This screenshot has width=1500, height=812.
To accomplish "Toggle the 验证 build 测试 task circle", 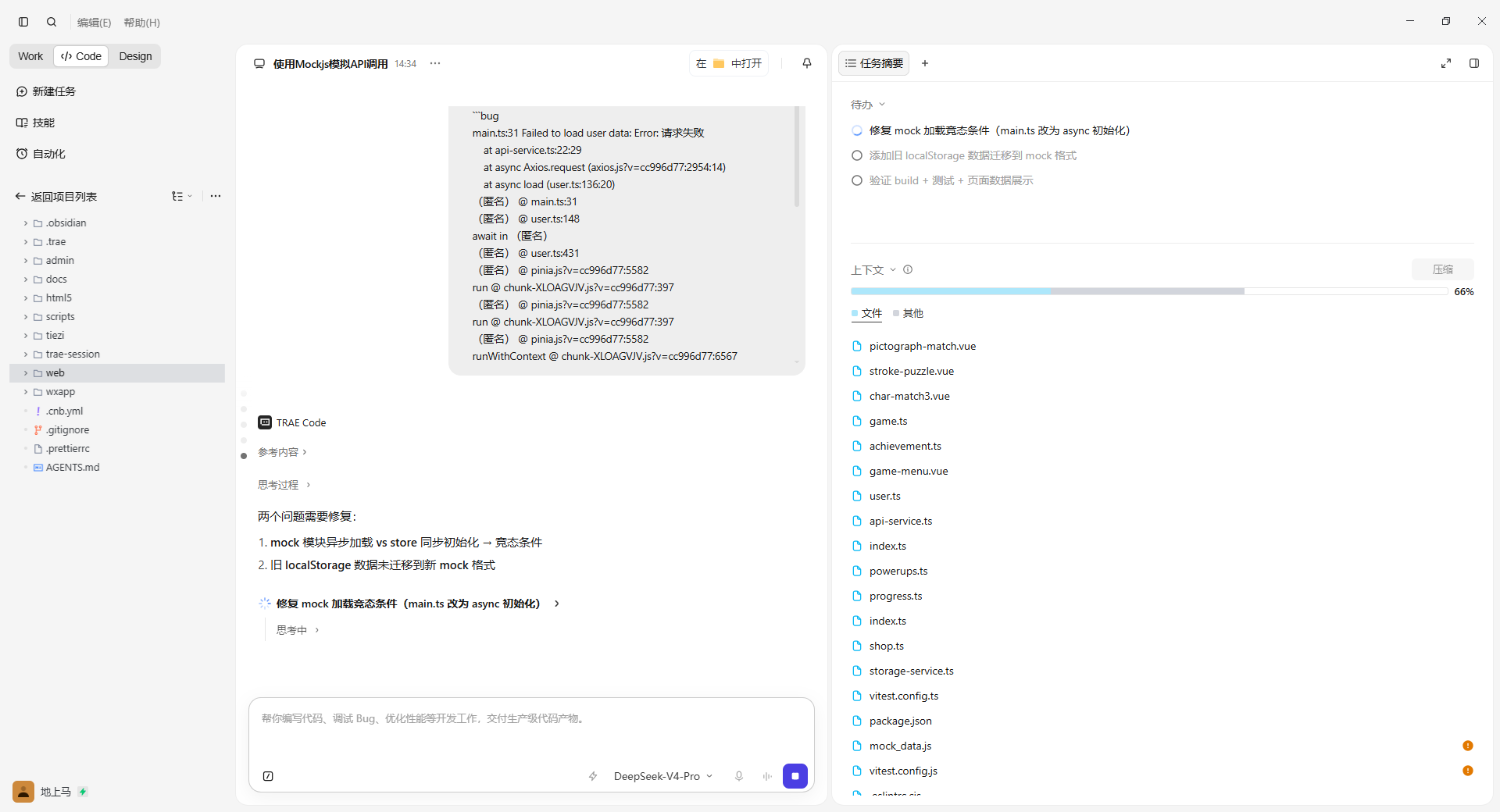I will 857,180.
